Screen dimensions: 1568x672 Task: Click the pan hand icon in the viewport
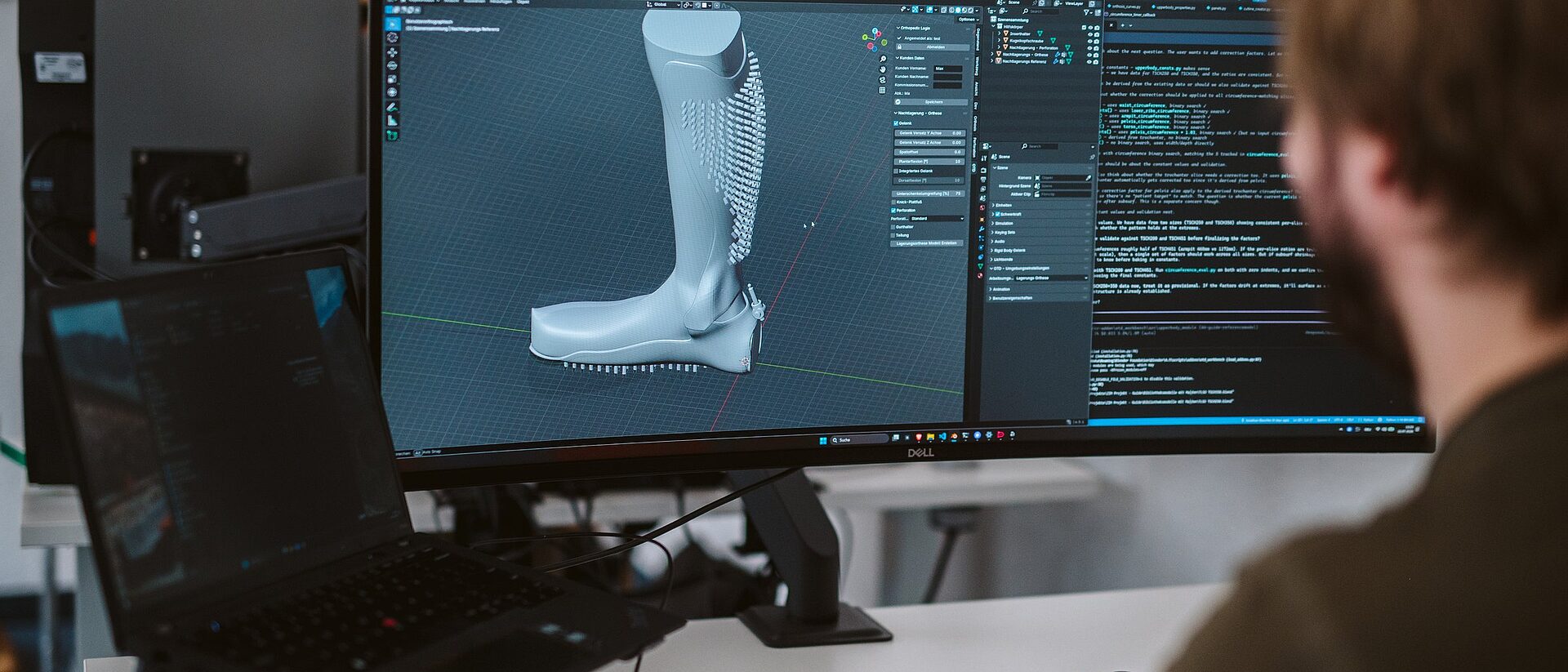(x=883, y=69)
